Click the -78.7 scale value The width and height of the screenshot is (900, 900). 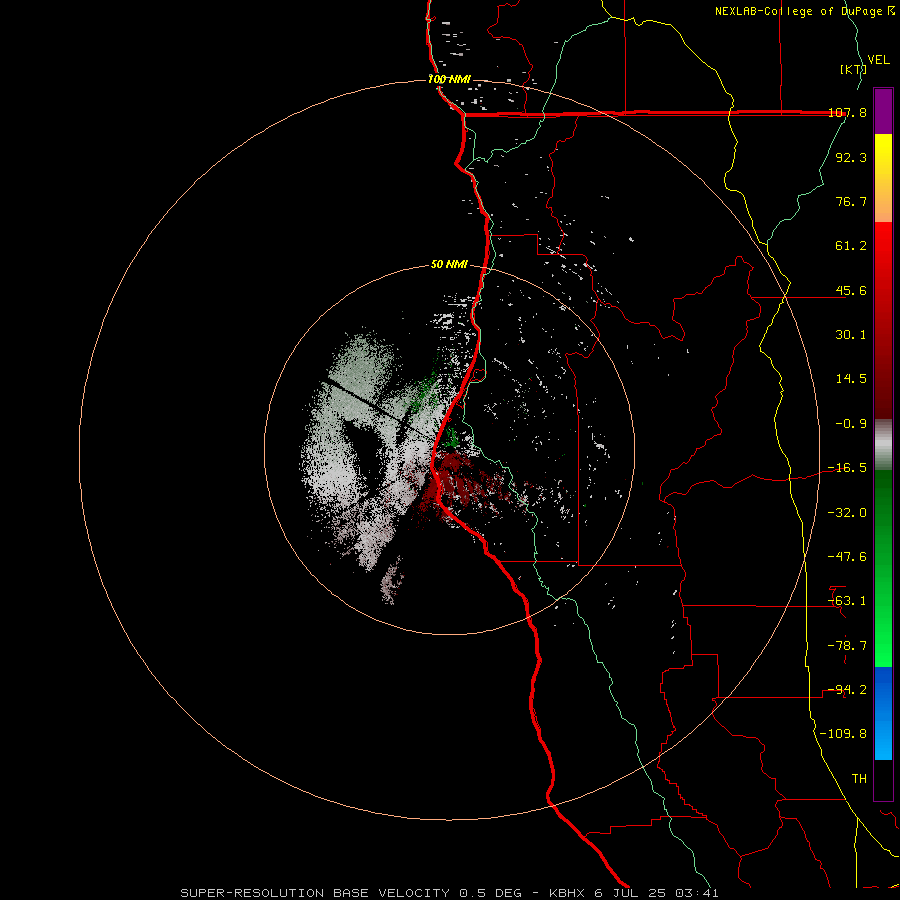[847, 646]
